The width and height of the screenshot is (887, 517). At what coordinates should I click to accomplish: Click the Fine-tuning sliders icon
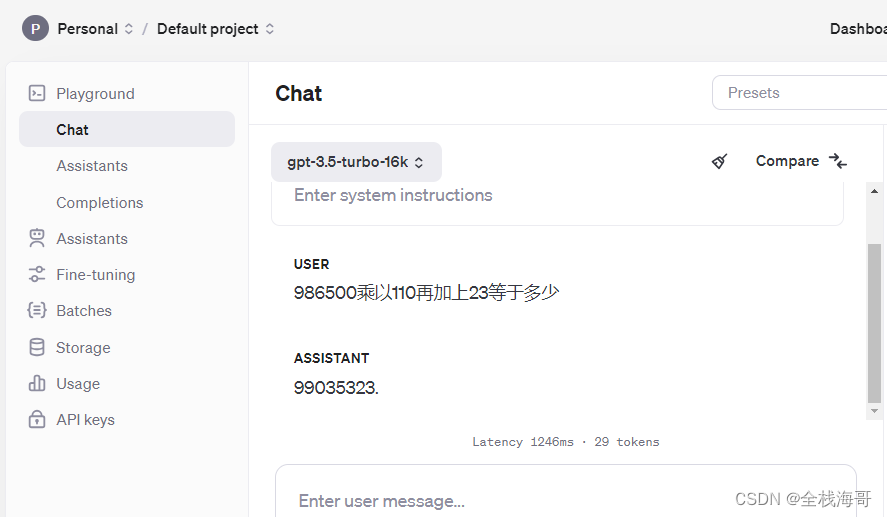coord(37,274)
